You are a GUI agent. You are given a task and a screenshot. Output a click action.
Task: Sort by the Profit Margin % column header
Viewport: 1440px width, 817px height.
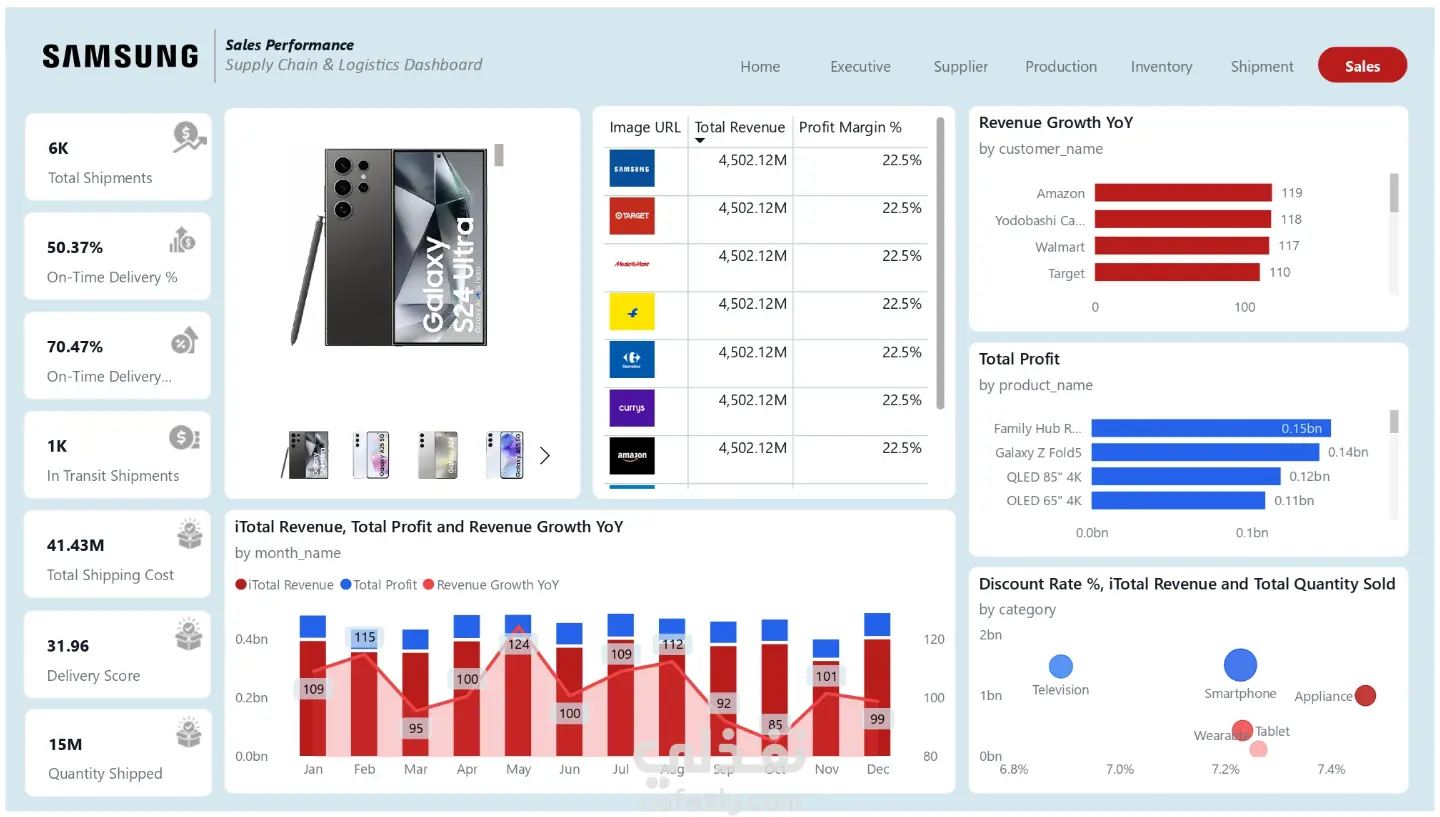coord(850,127)
